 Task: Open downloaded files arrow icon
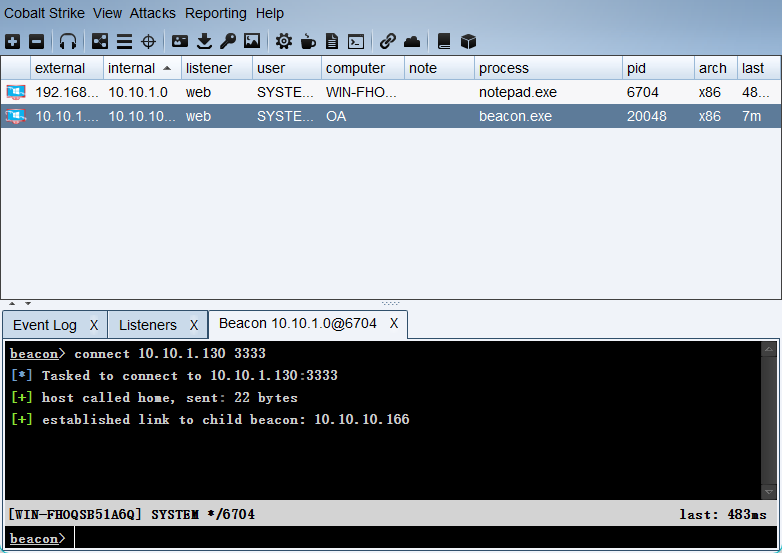[204, 41]
